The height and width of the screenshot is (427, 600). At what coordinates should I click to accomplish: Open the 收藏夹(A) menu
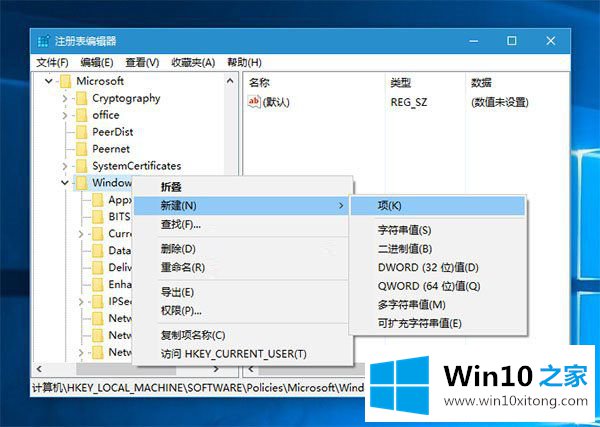pyautogui.click(x=193, y=62)
